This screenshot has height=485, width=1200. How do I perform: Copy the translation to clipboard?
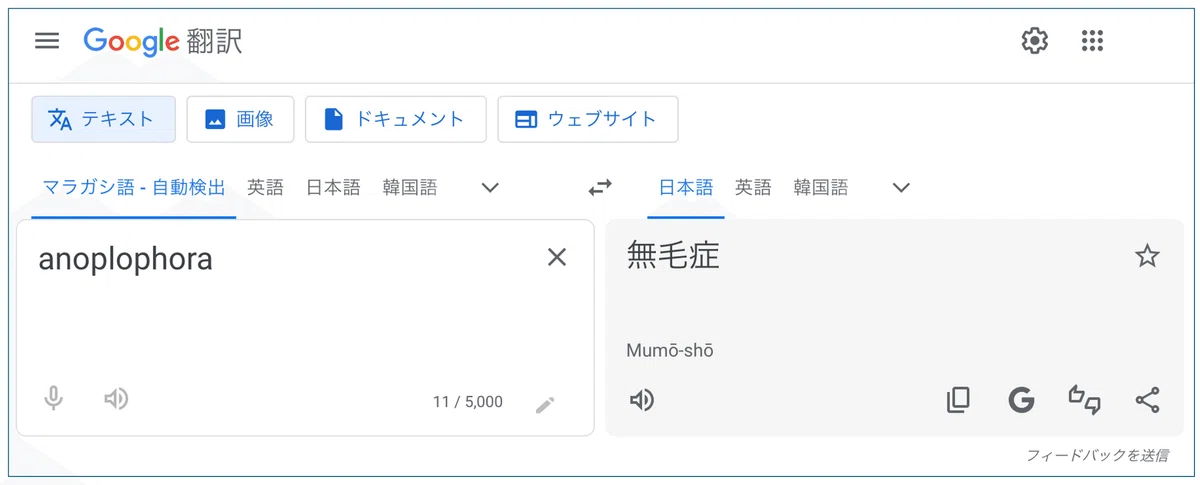coord(958,401)
